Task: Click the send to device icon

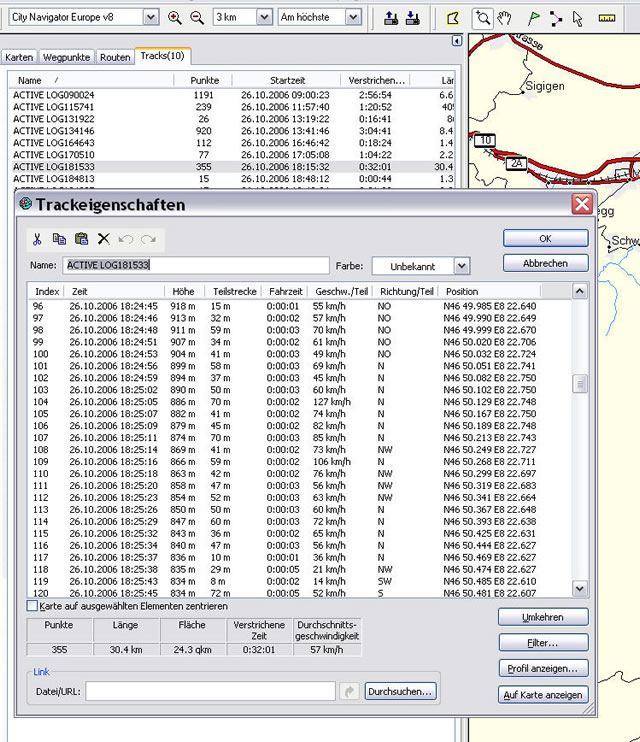Action: (391, 18)
